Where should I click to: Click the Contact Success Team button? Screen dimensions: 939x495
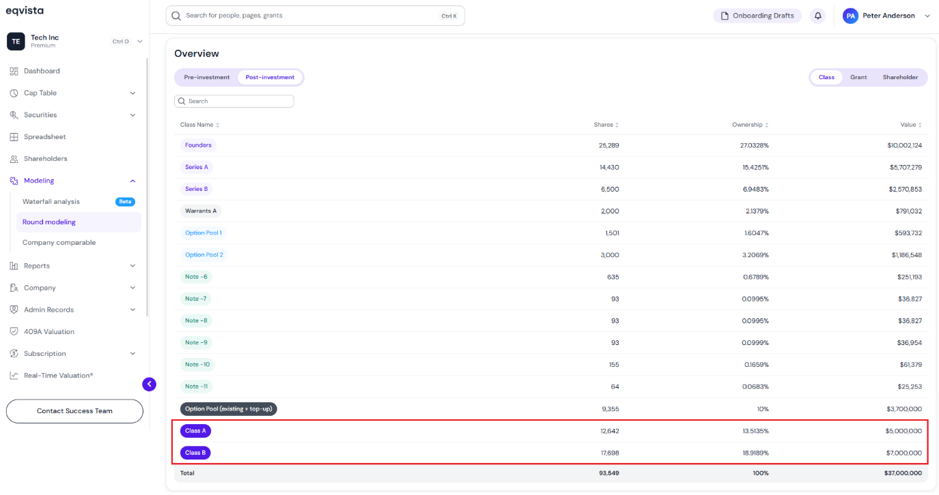coord(74,411)
